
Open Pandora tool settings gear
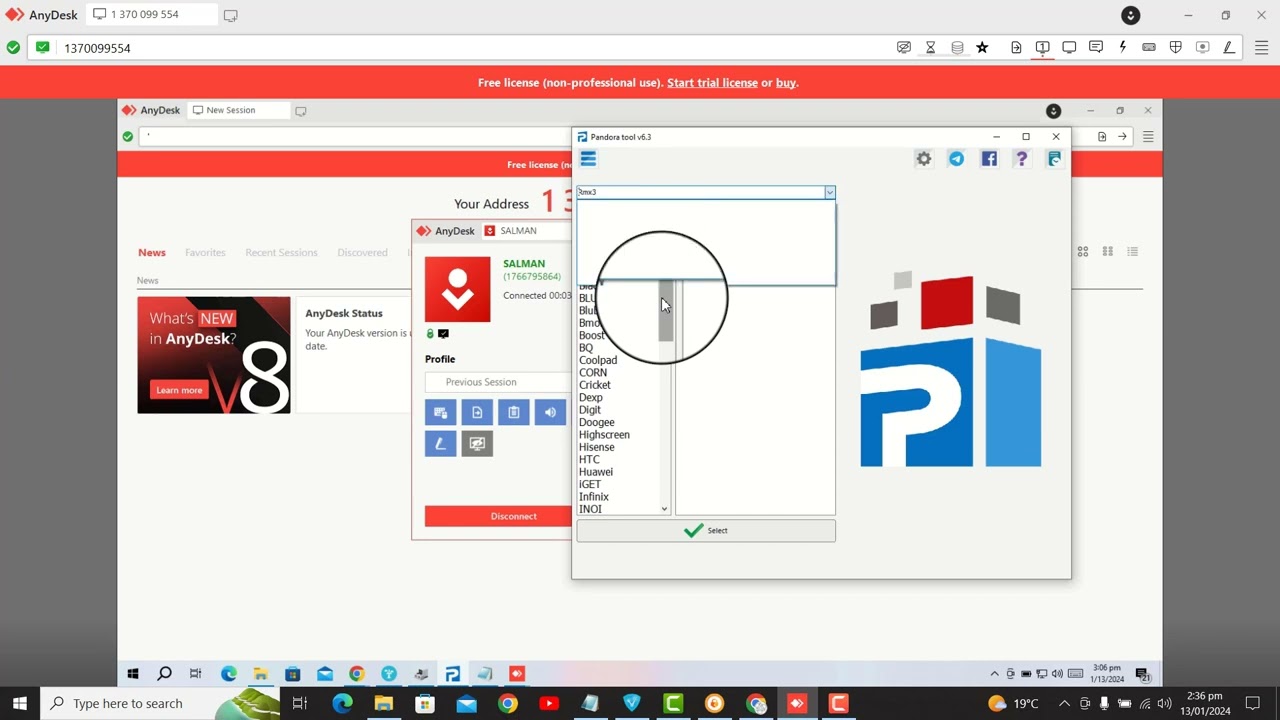(924, 159)
